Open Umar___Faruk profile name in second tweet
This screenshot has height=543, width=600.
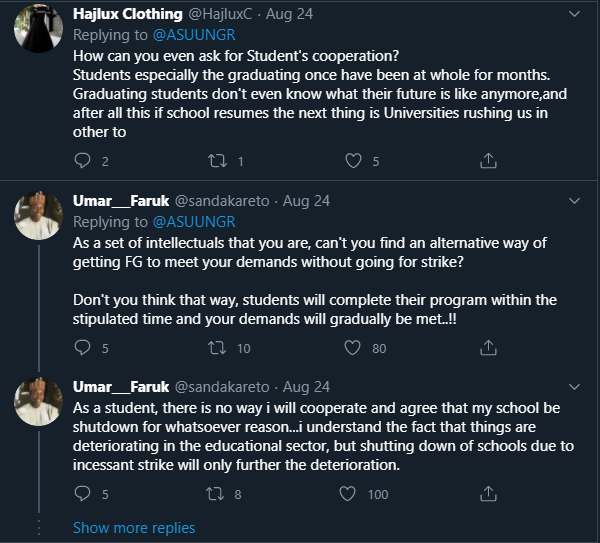pos(121,201)
